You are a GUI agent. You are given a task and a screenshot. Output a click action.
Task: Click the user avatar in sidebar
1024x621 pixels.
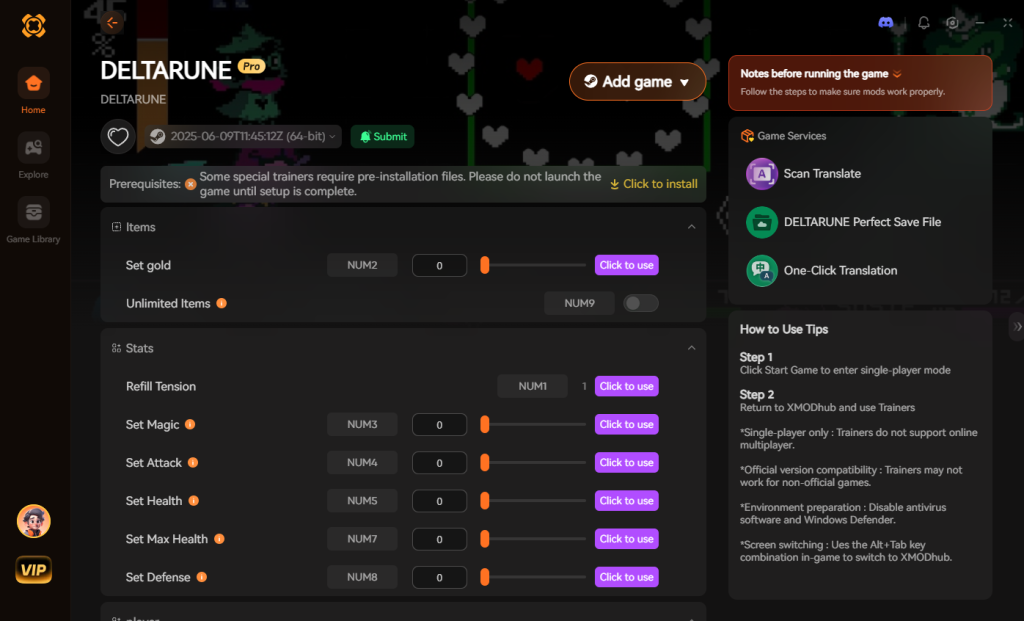[33, 521]
